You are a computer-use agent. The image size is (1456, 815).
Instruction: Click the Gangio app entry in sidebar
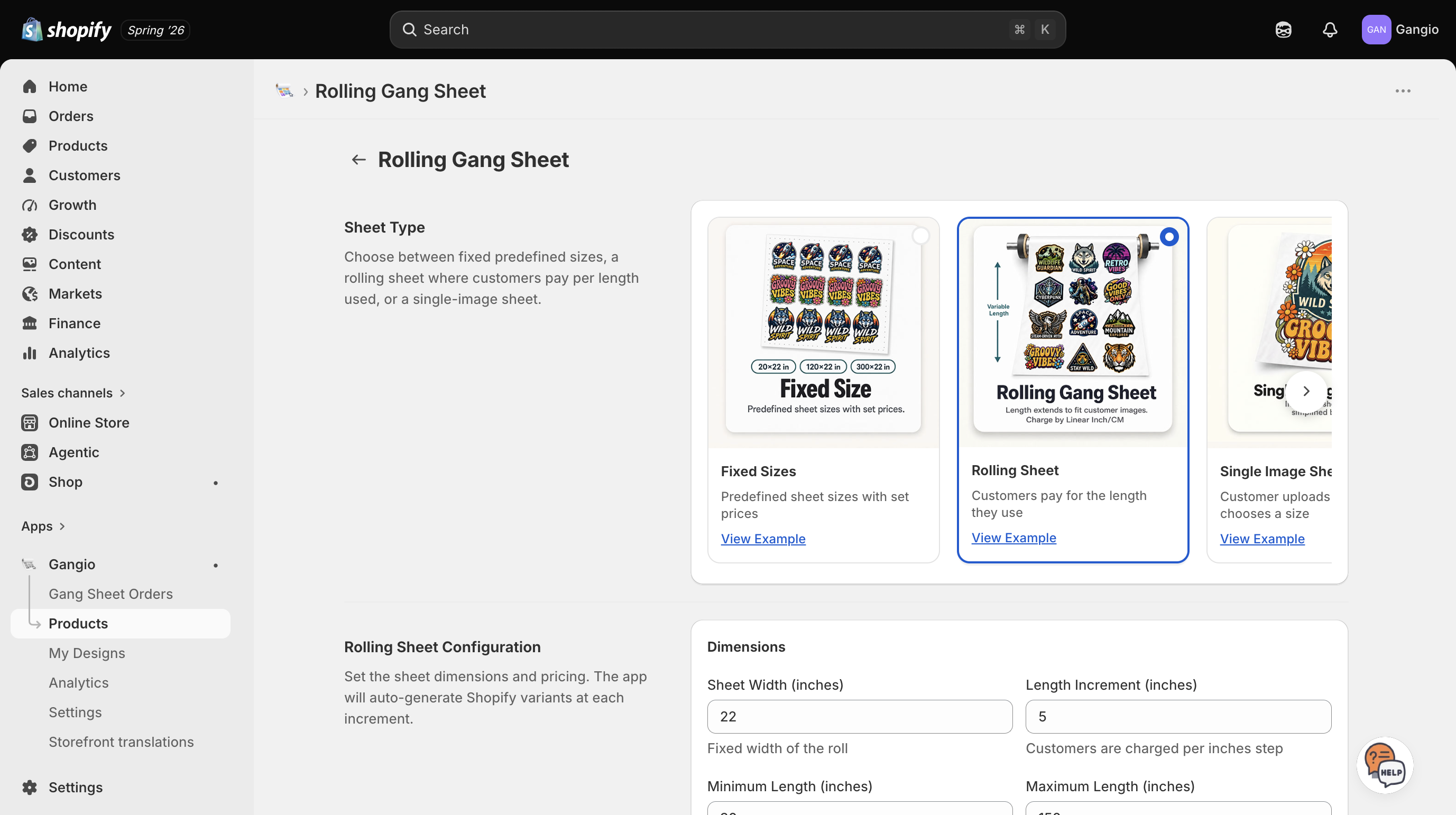click(121, 564)
